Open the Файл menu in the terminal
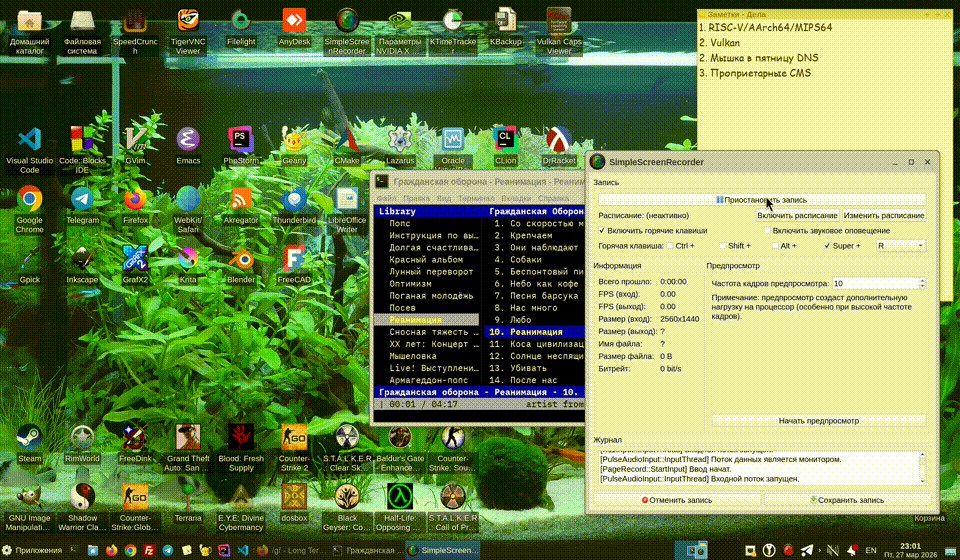This screenshot has width=960, height=560. click(x=386, y=198)
